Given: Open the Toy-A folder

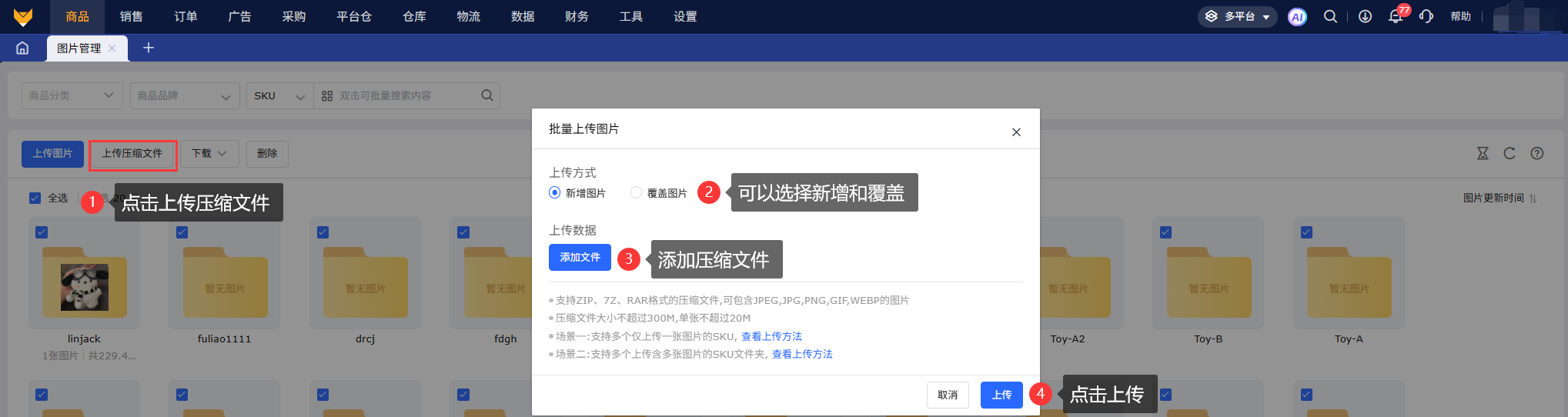Looking at the screenshot, I should (x=1349, y=282).
